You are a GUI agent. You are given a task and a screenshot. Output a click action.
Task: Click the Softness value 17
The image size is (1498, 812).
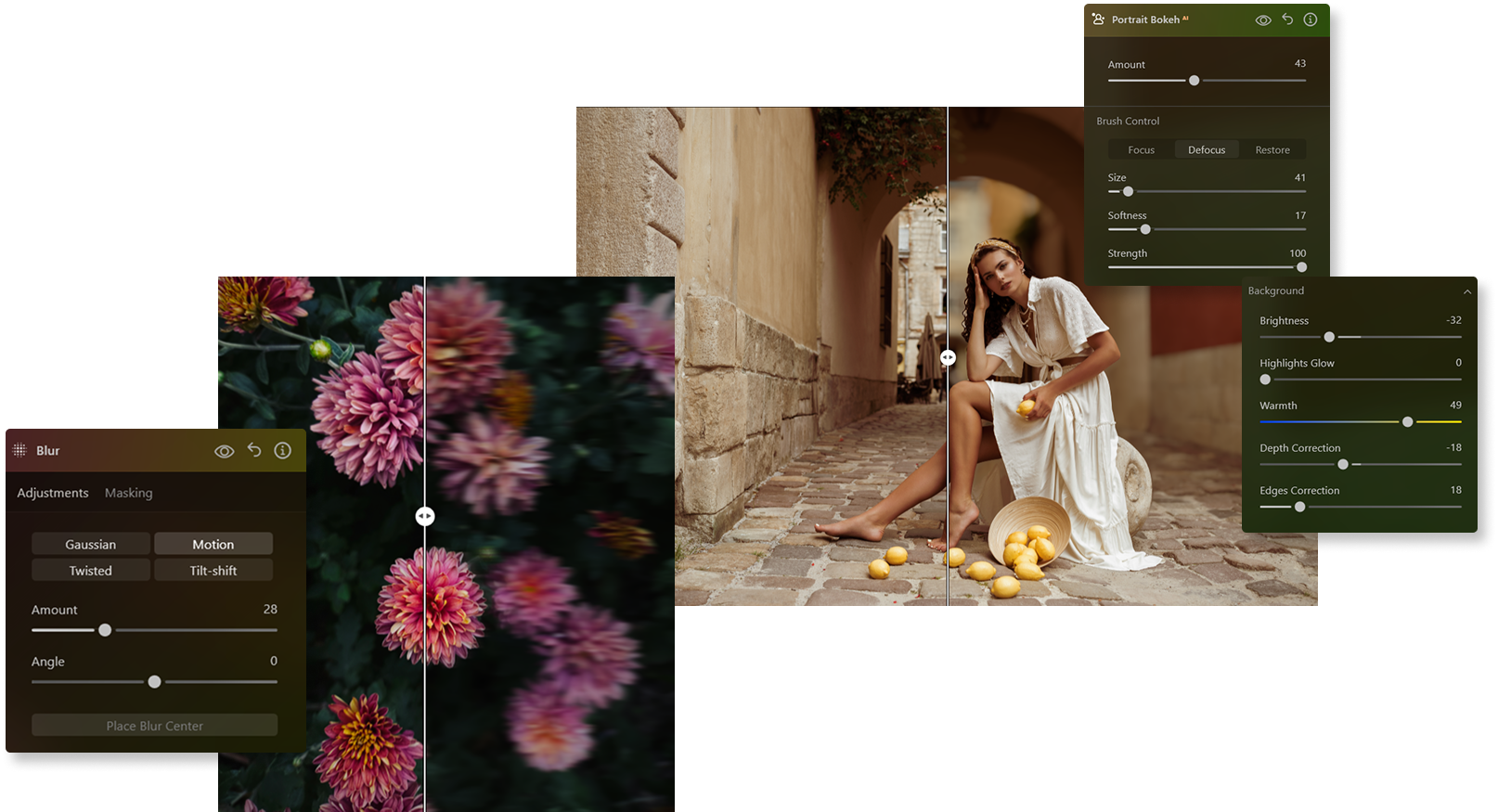pos(1300,215)
